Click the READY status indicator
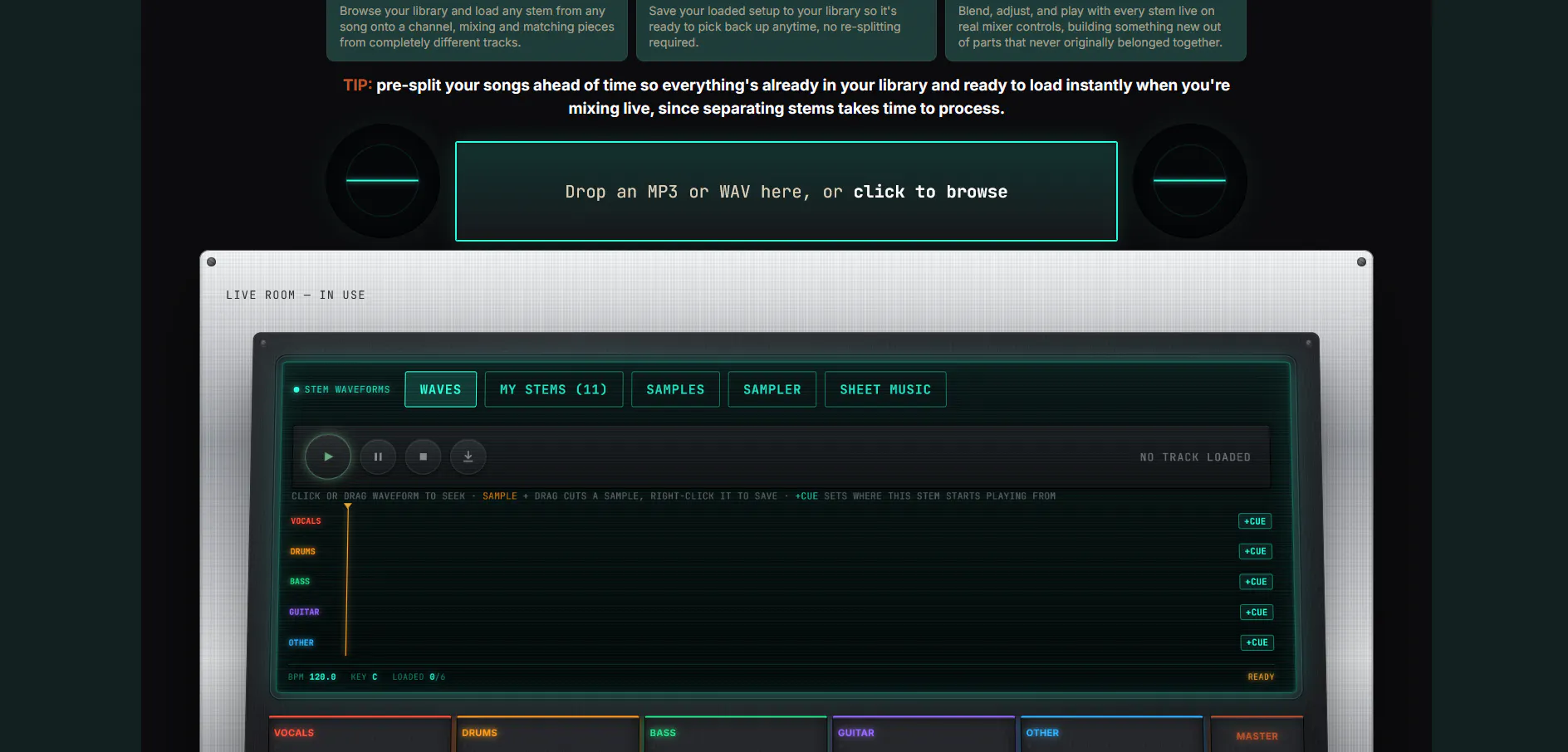Screen dimensions: 1568x752 click(x=1261, y=677)
